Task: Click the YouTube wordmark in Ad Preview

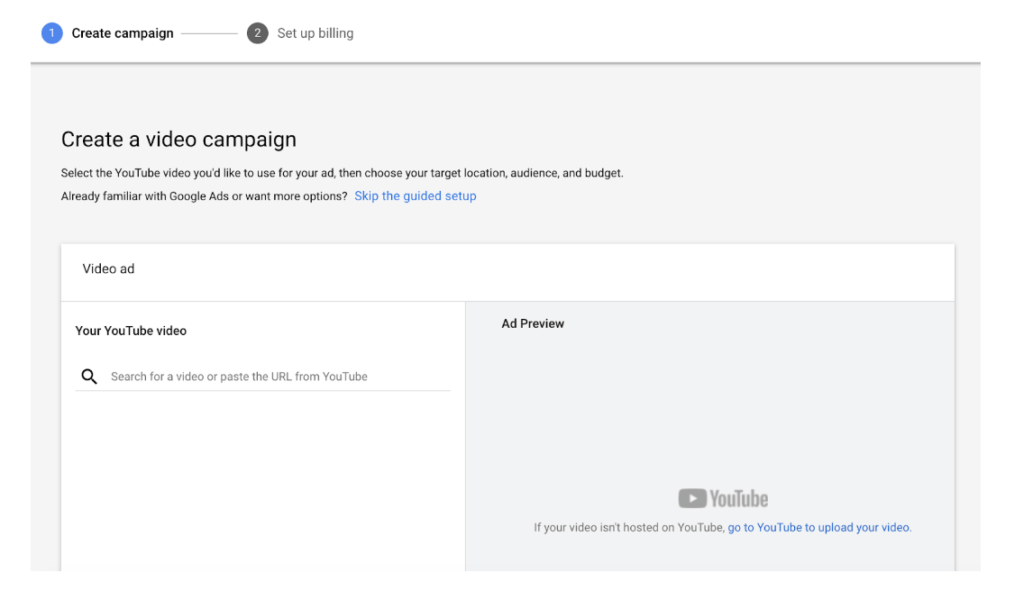Action: (x=738, y=498)
